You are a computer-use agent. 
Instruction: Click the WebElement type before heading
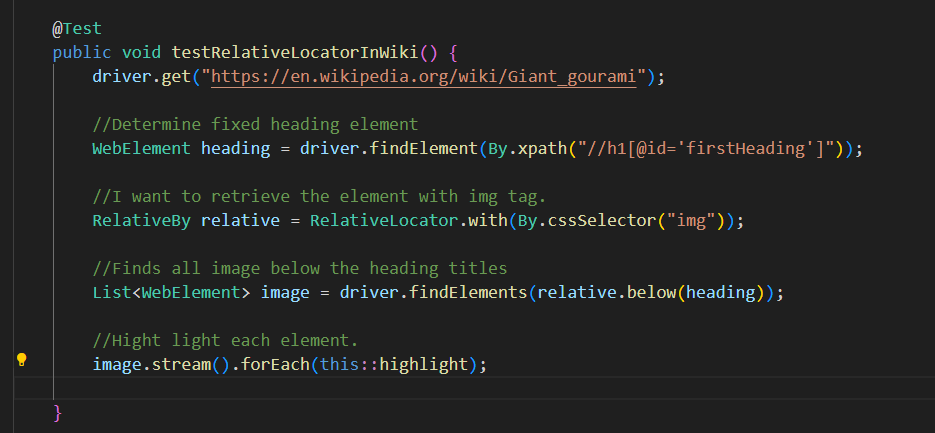(141, 148)
